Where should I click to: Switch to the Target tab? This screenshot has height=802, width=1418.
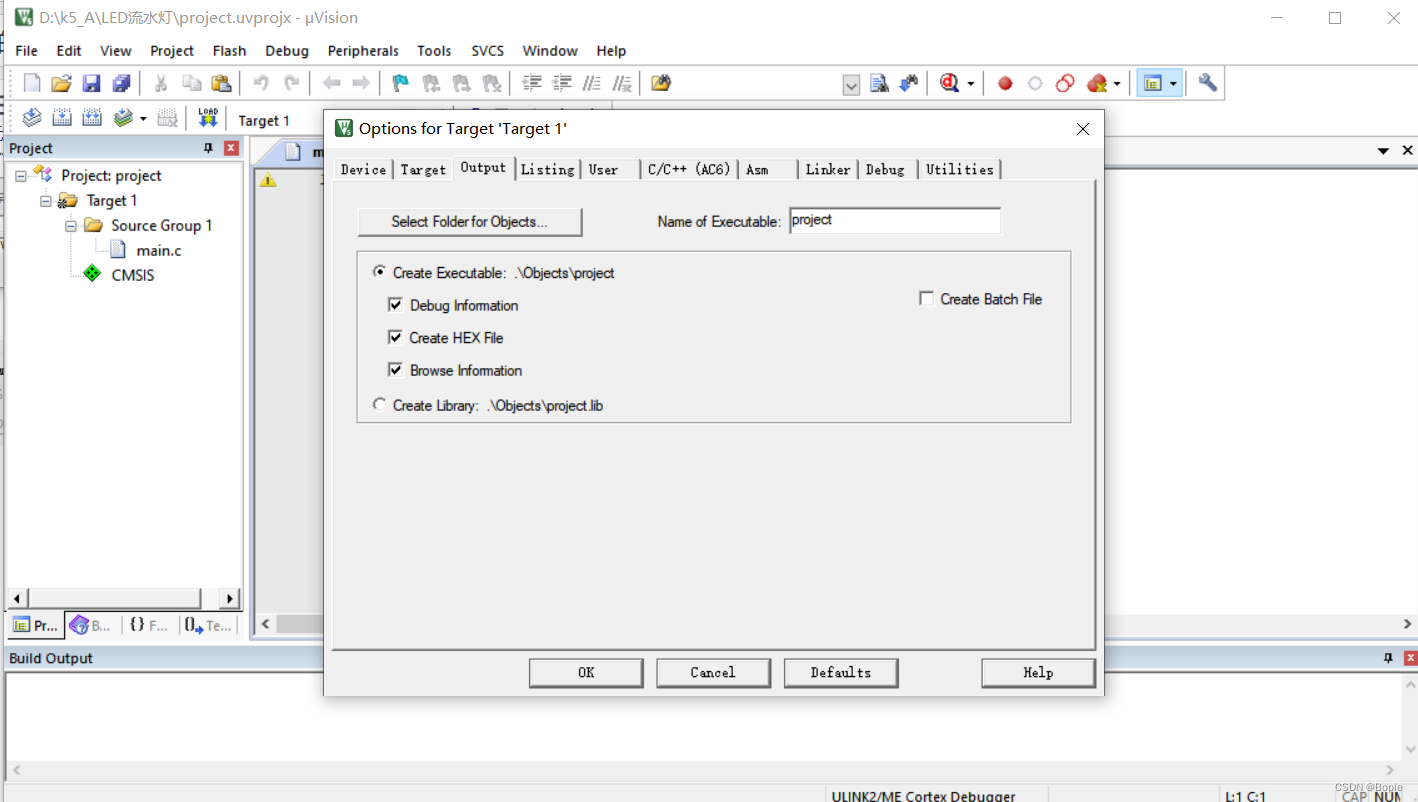tap(423, 170)
